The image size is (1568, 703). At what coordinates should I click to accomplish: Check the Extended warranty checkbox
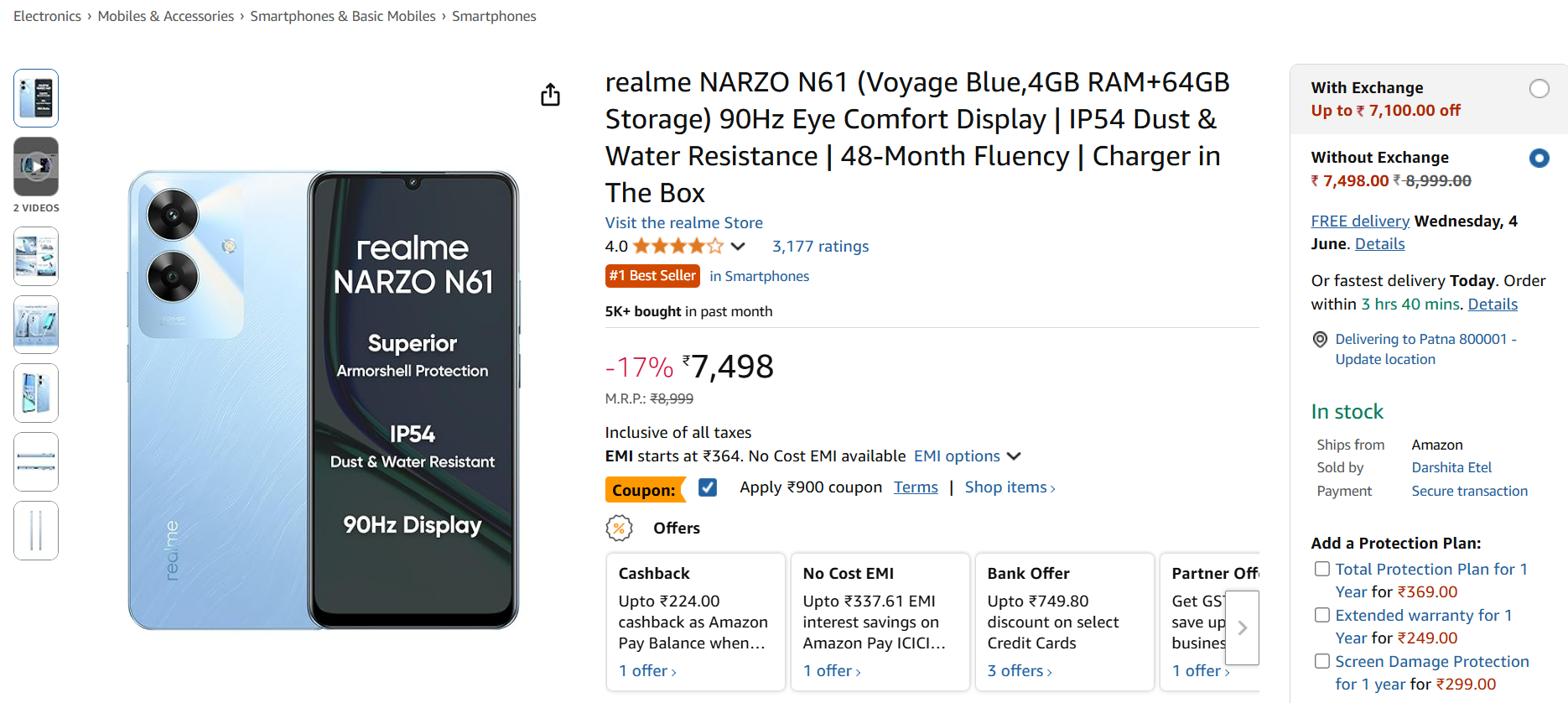point(1322,615)
